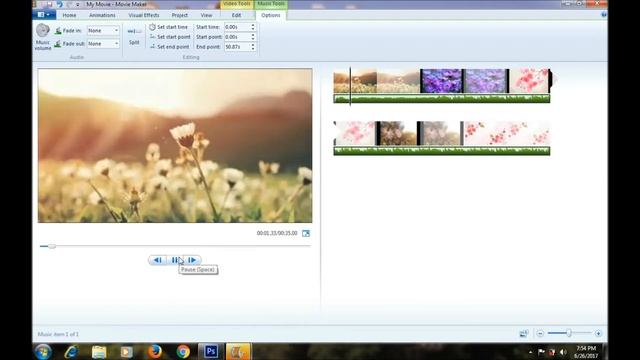This screenshot has width=640, height=360.
Task: Select the first purple flowers clip
Action: tap(441, 81)
